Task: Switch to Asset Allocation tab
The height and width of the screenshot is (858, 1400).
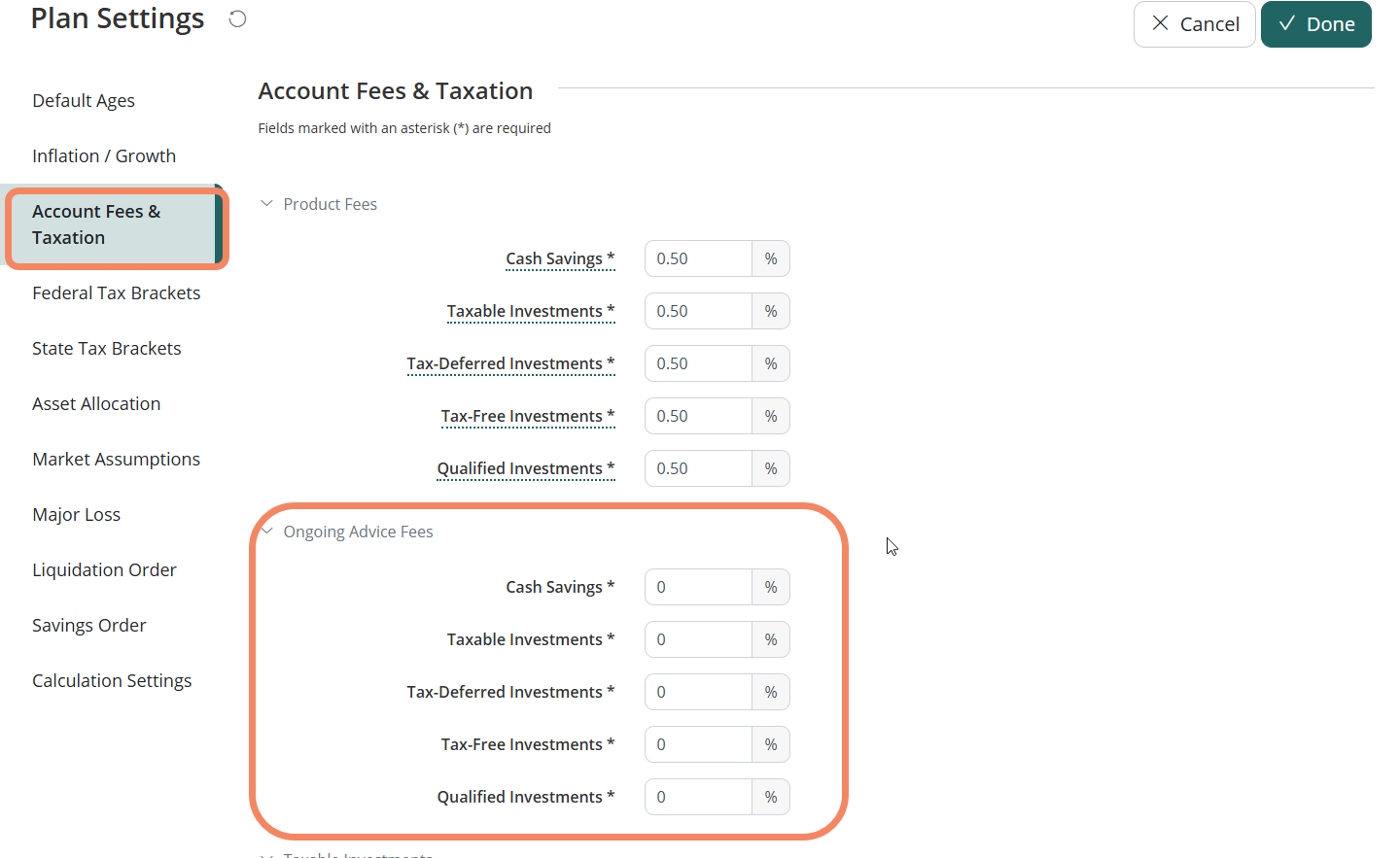Action: [96, 404]
